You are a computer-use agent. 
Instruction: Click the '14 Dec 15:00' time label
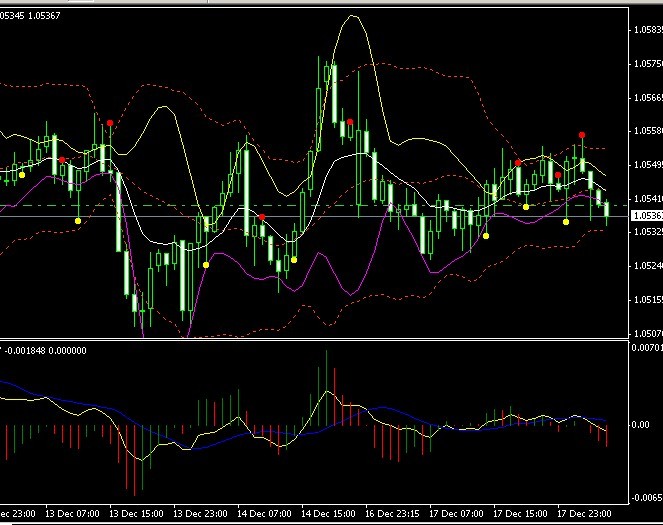(x=328, y=514)
